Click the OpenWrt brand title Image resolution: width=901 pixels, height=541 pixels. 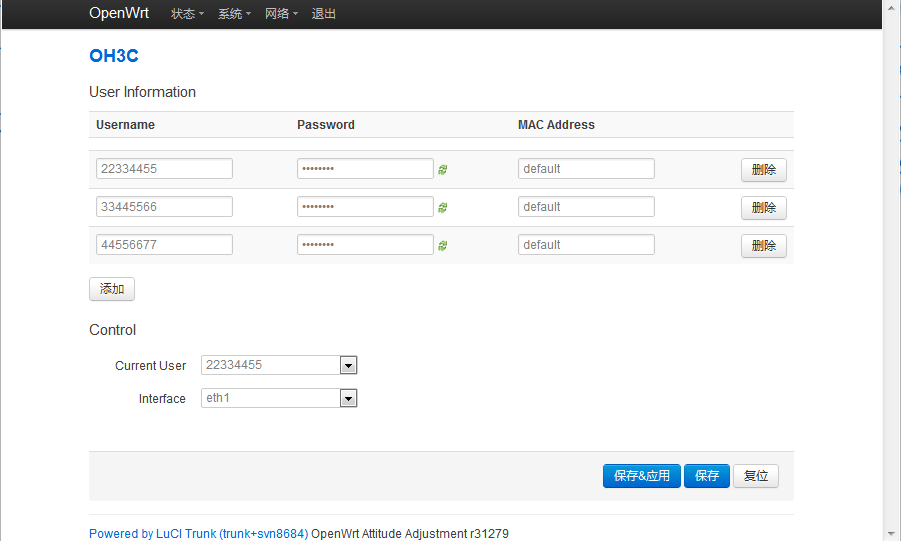coord(119,13)
